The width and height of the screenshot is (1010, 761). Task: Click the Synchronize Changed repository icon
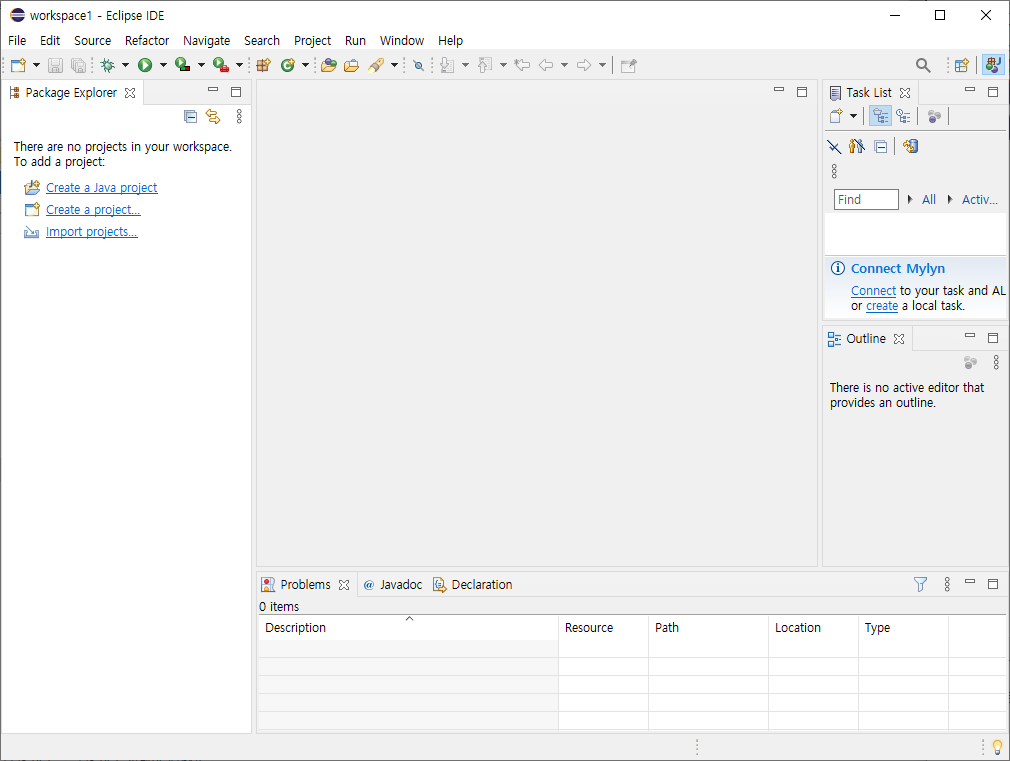[x=910, y=146]
